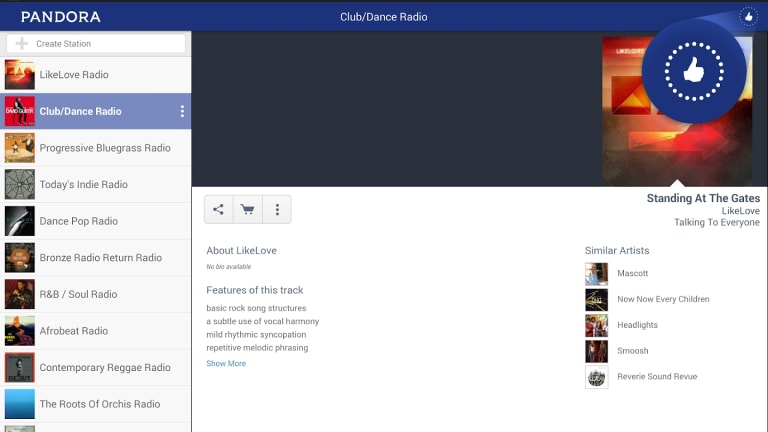Click Club/Dance Radio header title
This screenshot has height=432, width=768.
click(x=384, y=17)
